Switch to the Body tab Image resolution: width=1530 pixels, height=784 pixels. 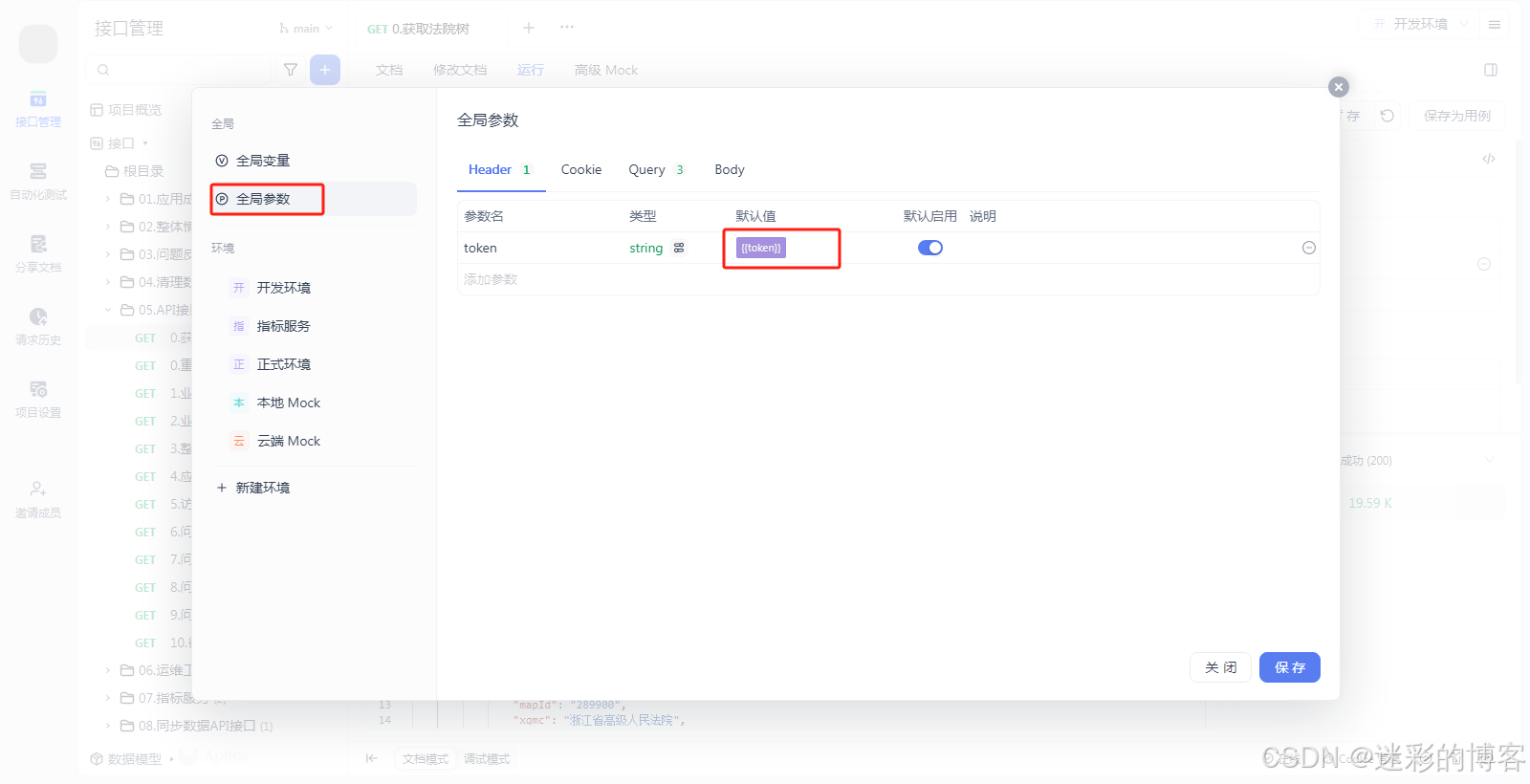[730, 169]
